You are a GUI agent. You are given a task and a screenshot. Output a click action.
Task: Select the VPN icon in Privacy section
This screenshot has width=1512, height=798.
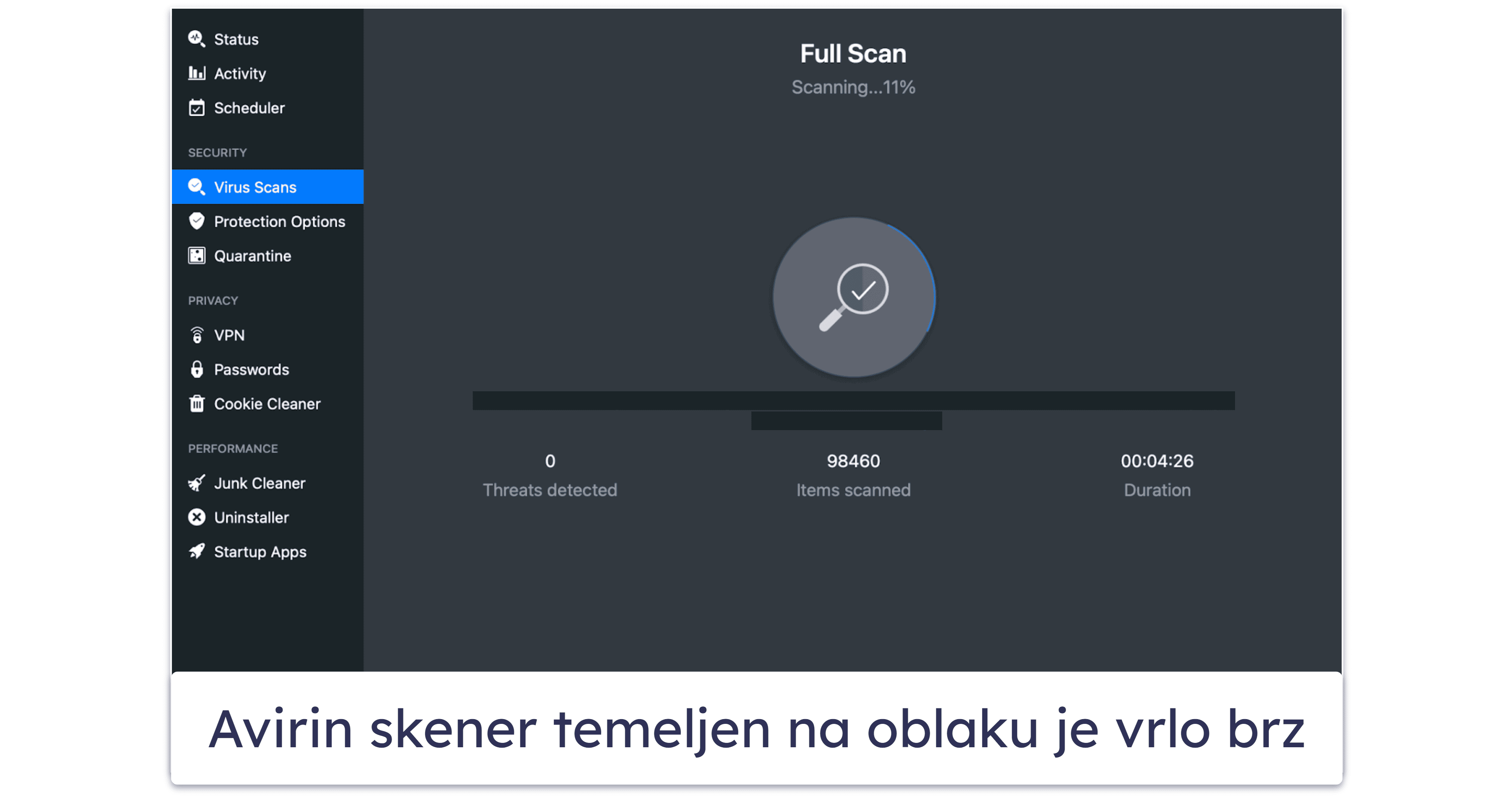[197, 335]
